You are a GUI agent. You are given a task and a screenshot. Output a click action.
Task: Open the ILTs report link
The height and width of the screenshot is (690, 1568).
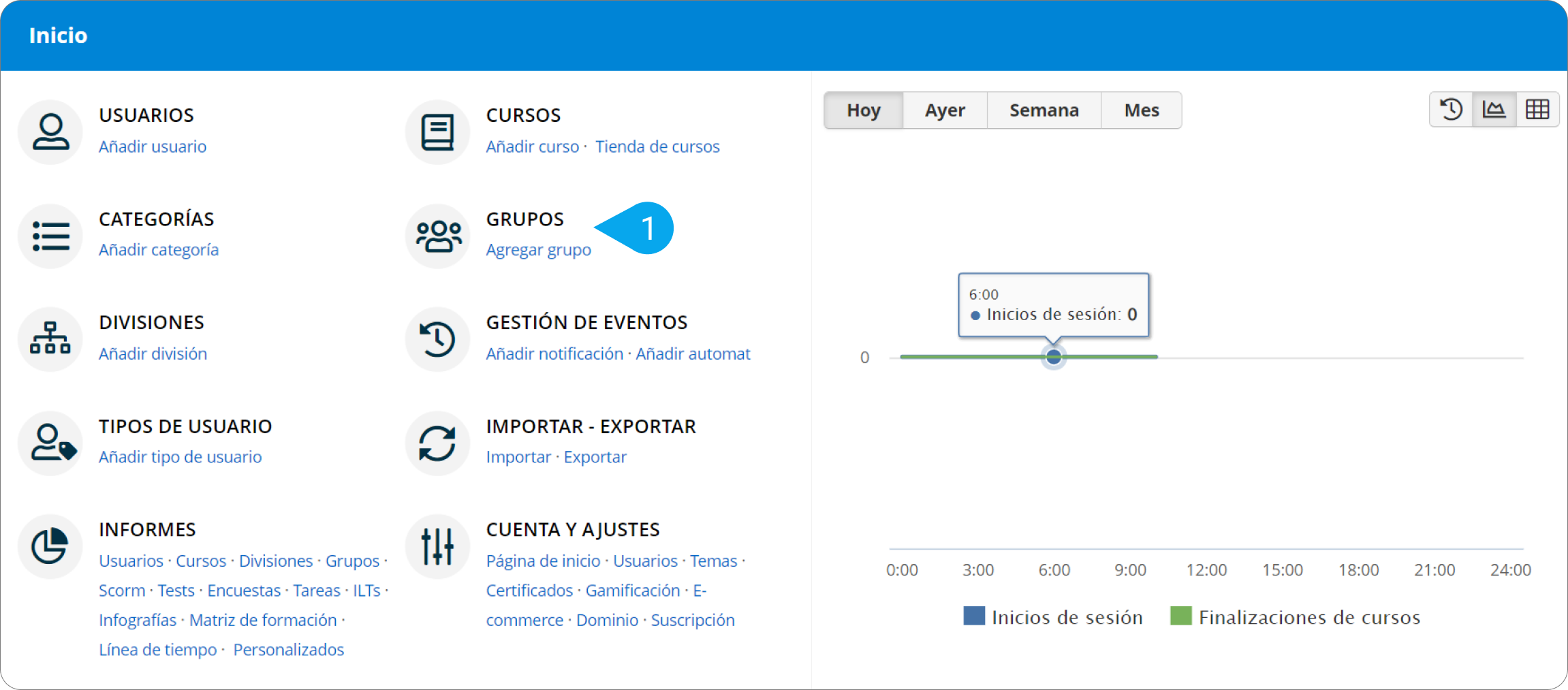pyautogui.click(x=366, y=591)
